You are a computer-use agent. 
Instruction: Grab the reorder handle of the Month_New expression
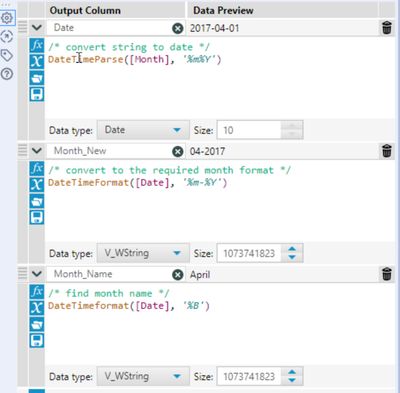[x=22, y=150]
